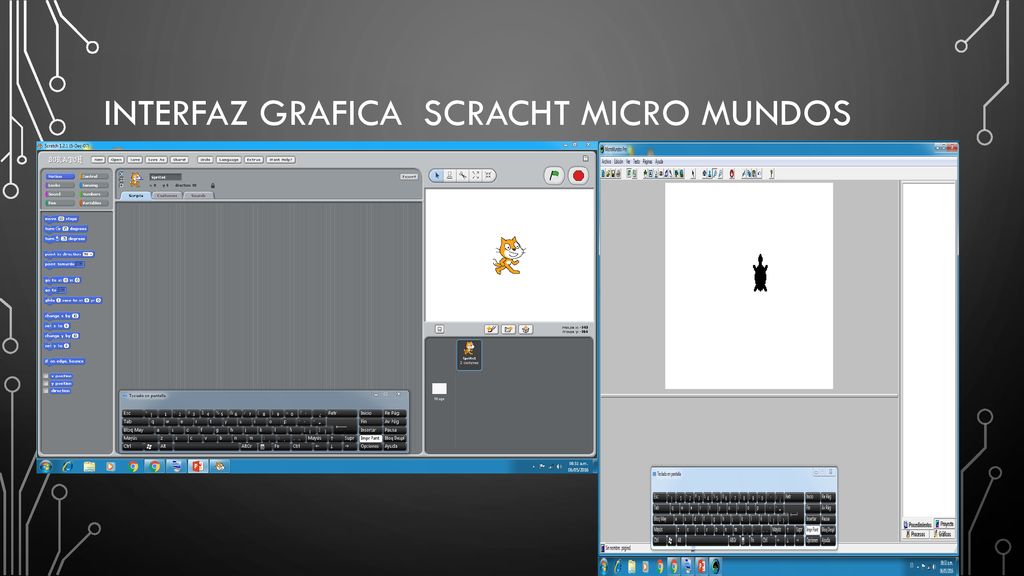
Task: Click the surprise sprite icon
Action: point(525,329)
